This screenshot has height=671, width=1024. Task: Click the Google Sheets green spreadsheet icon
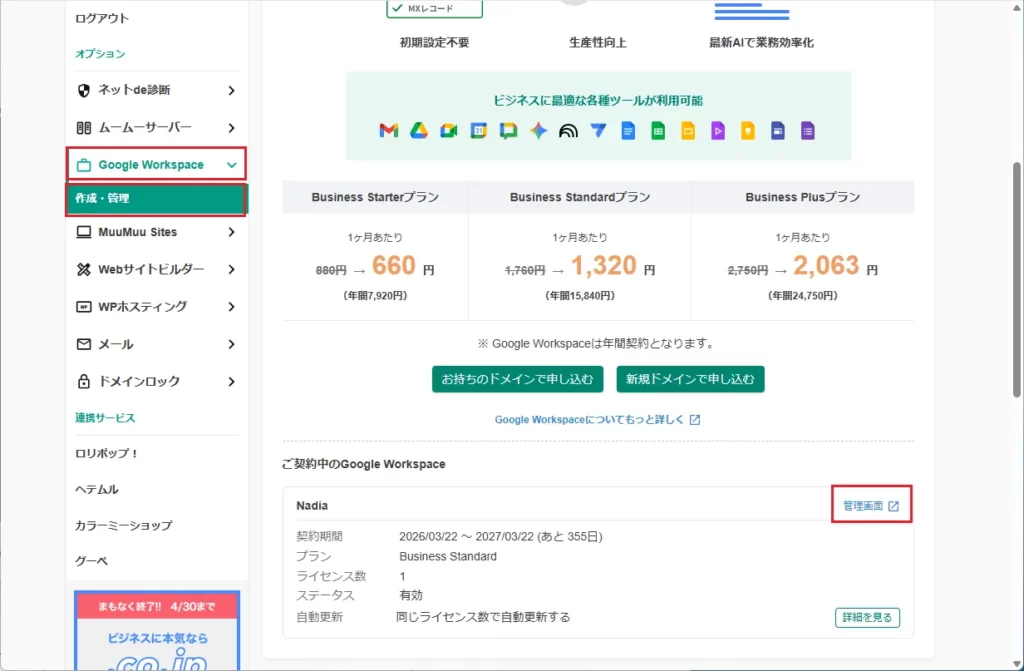click(x=658, y=130)
